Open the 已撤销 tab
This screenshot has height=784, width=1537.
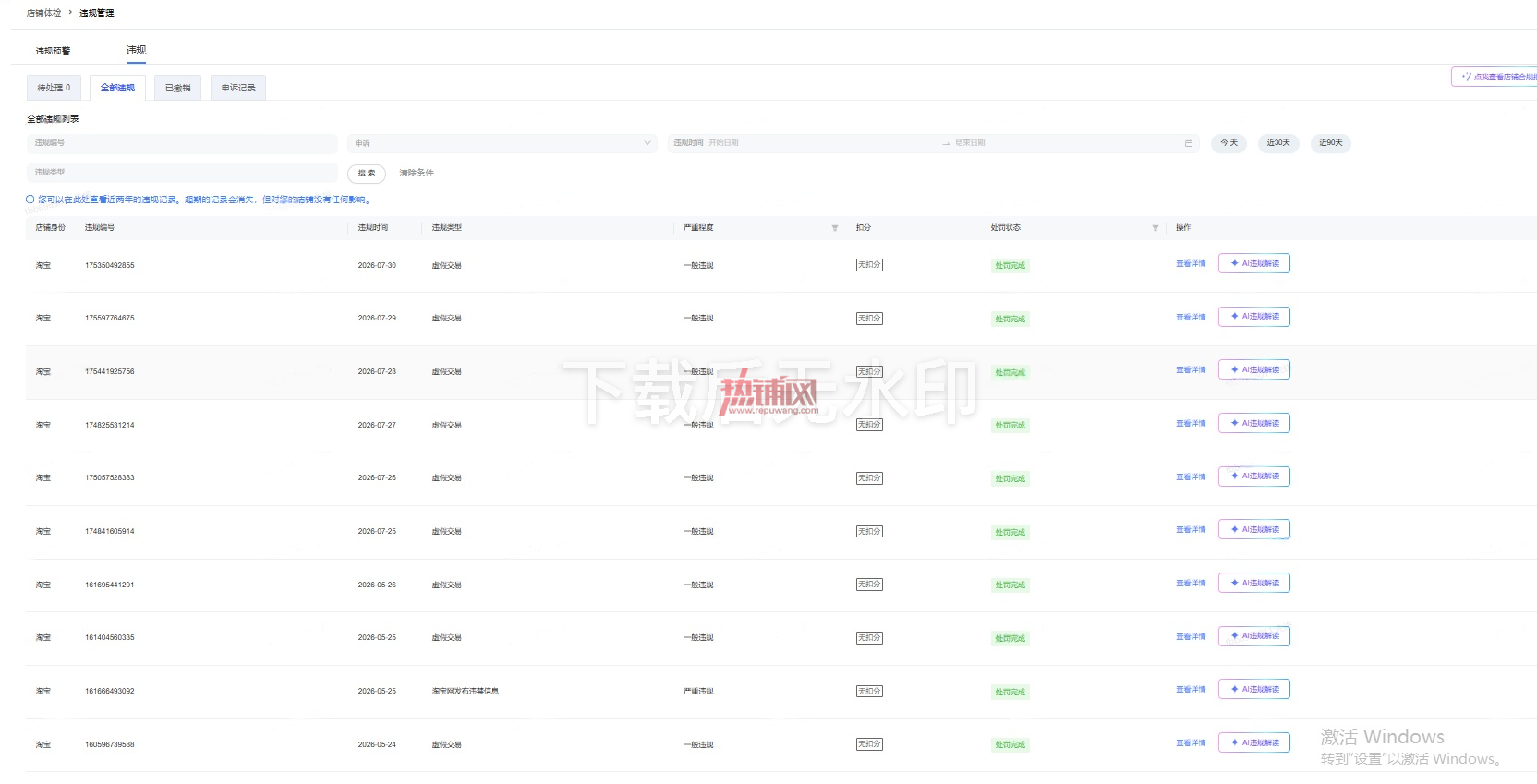(x=178, y=88)
